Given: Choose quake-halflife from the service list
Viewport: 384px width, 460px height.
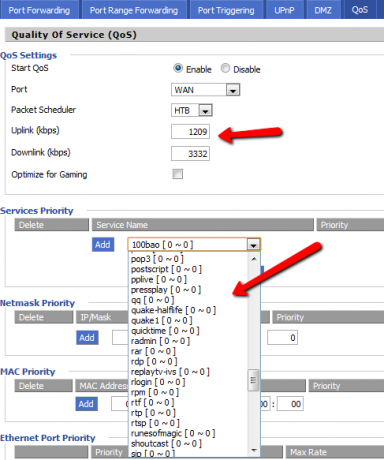Looking at the screenshot, I should (173, 310).
